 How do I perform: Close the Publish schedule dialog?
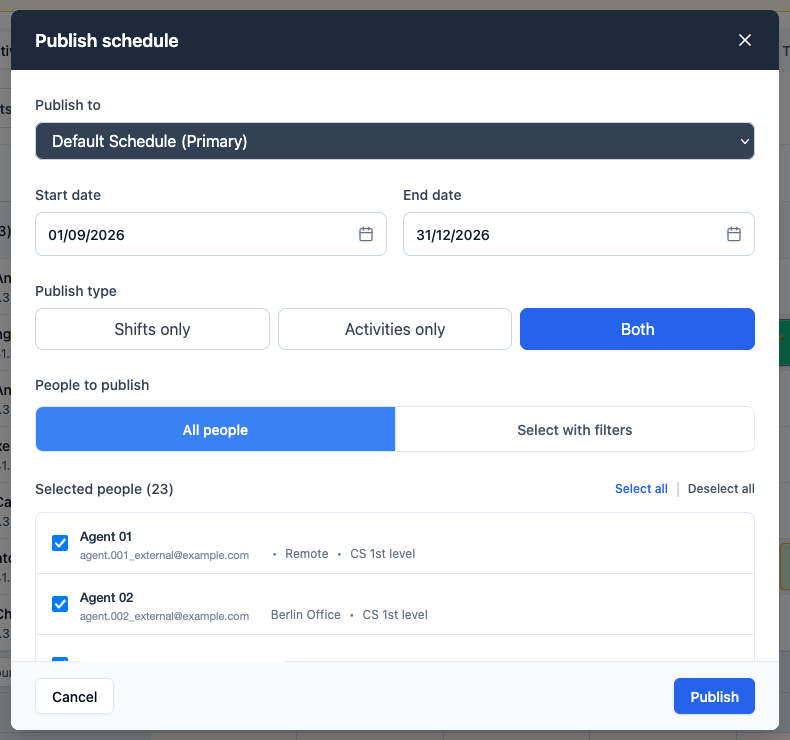(745, 40)
